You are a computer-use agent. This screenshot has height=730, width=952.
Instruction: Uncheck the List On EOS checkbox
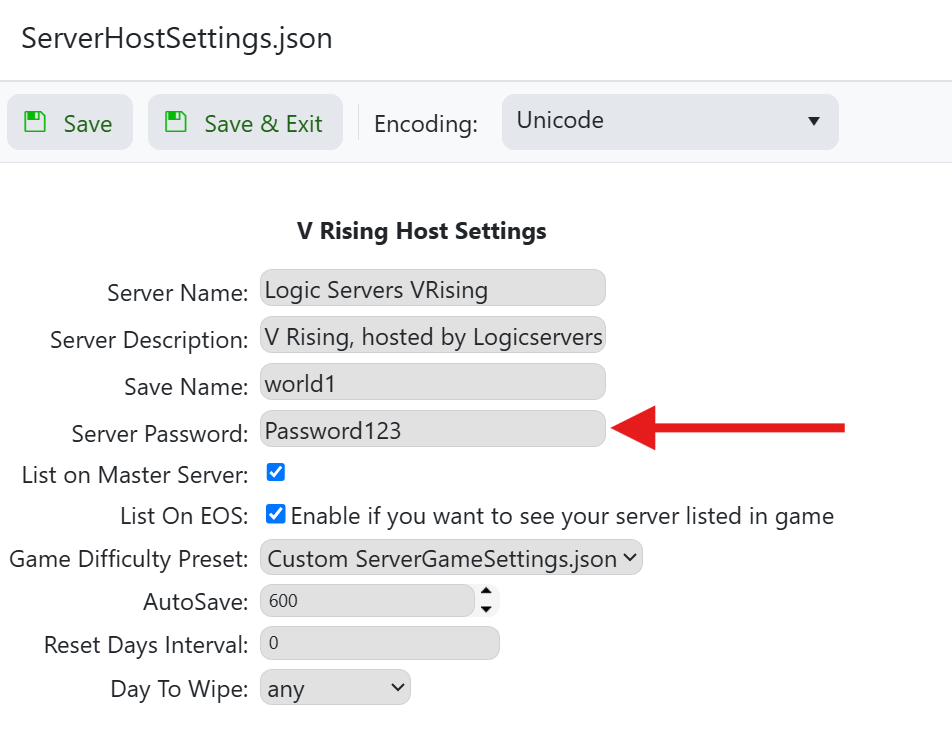click(276, 514)
